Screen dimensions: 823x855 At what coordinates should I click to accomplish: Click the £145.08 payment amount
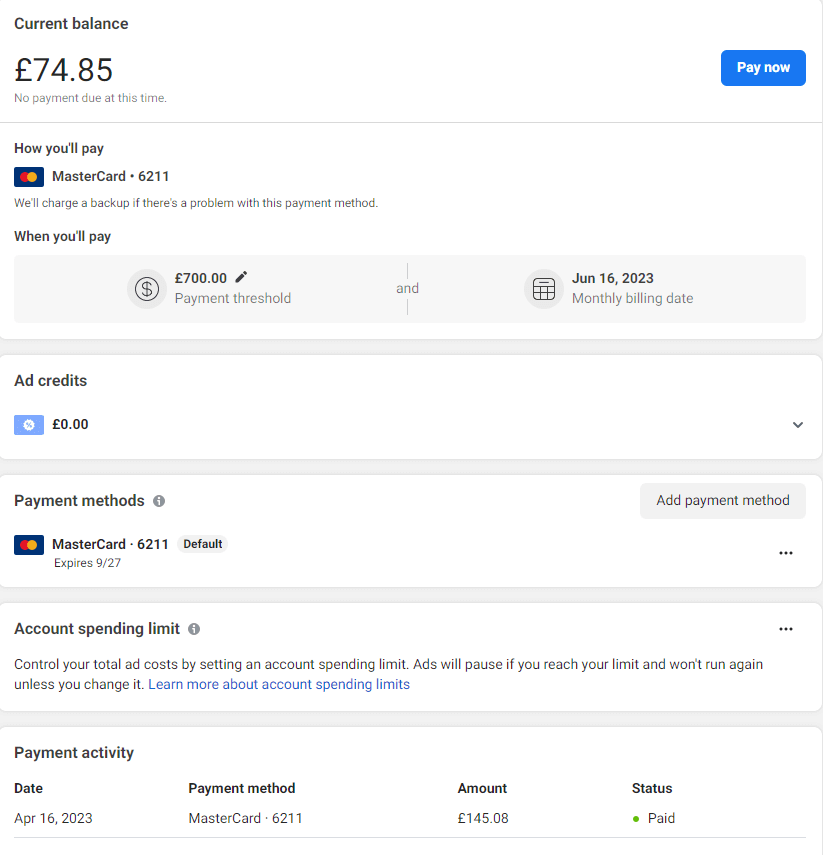pos(483,818)
